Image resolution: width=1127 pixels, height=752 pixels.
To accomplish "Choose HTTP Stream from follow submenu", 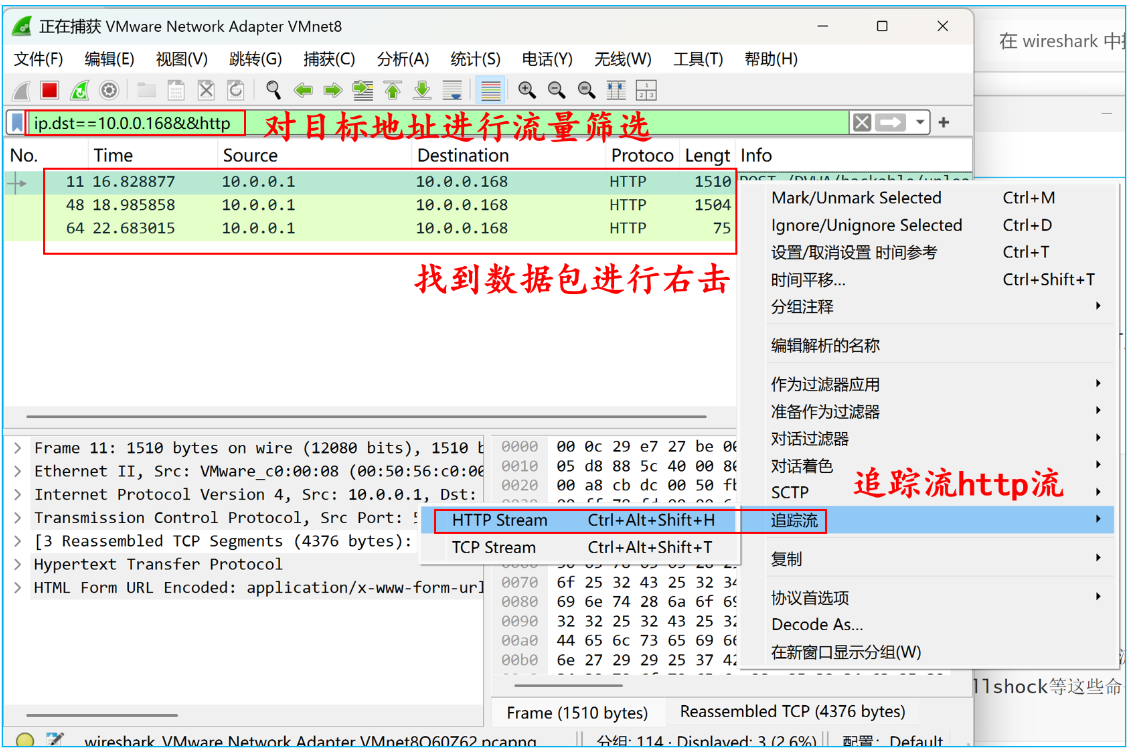I will click(582, 521).
